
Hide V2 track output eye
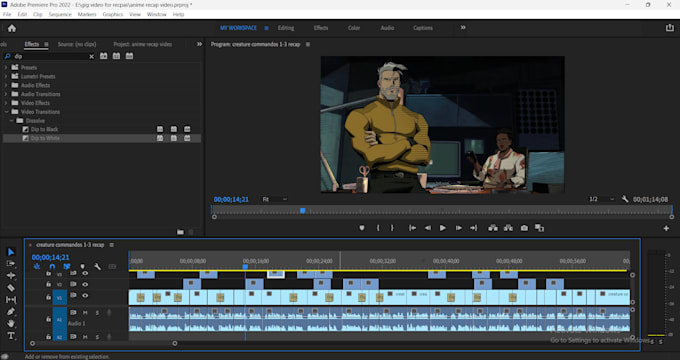[85, 285]
